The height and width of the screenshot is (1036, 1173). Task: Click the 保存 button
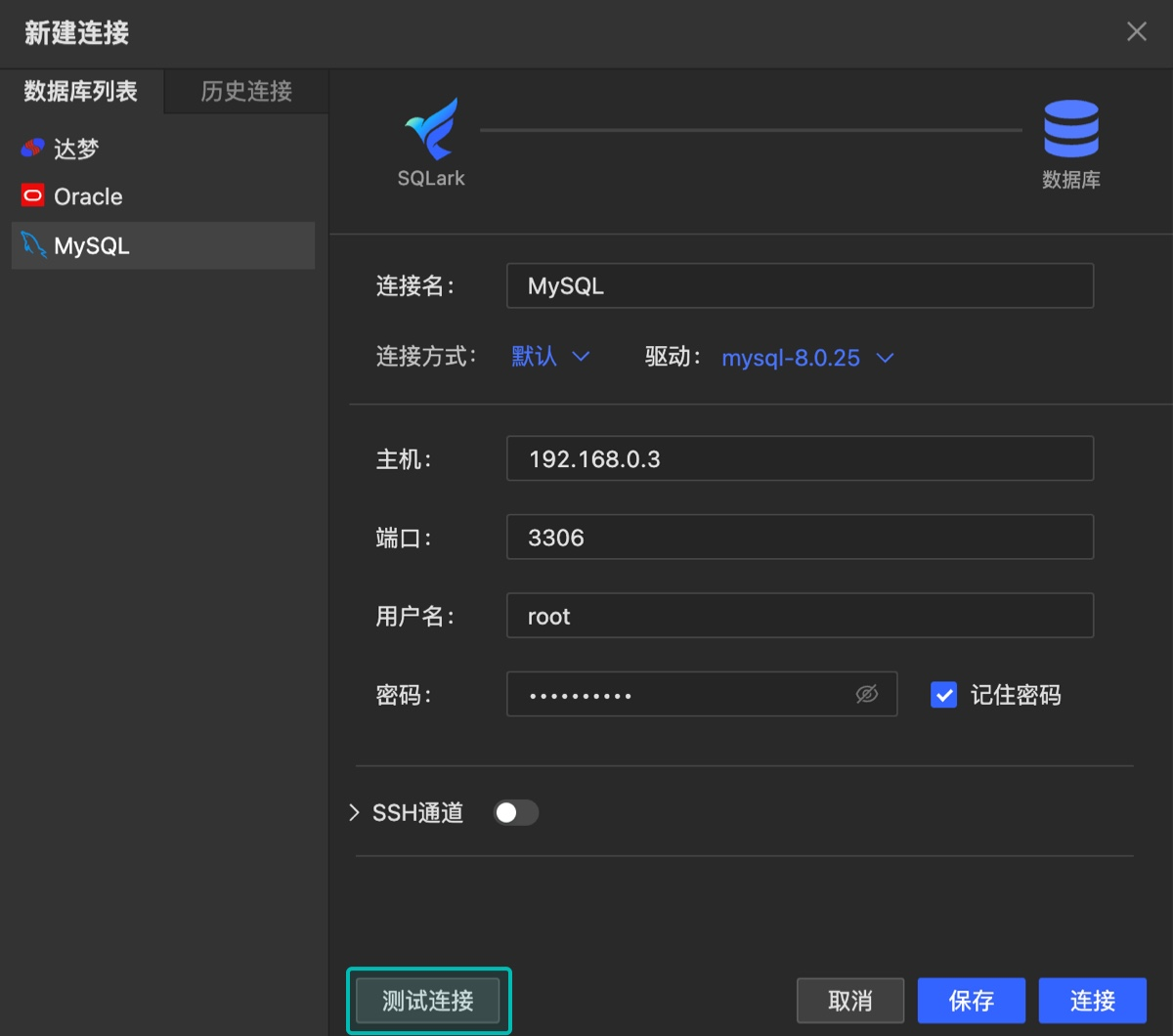[972, 1001]
